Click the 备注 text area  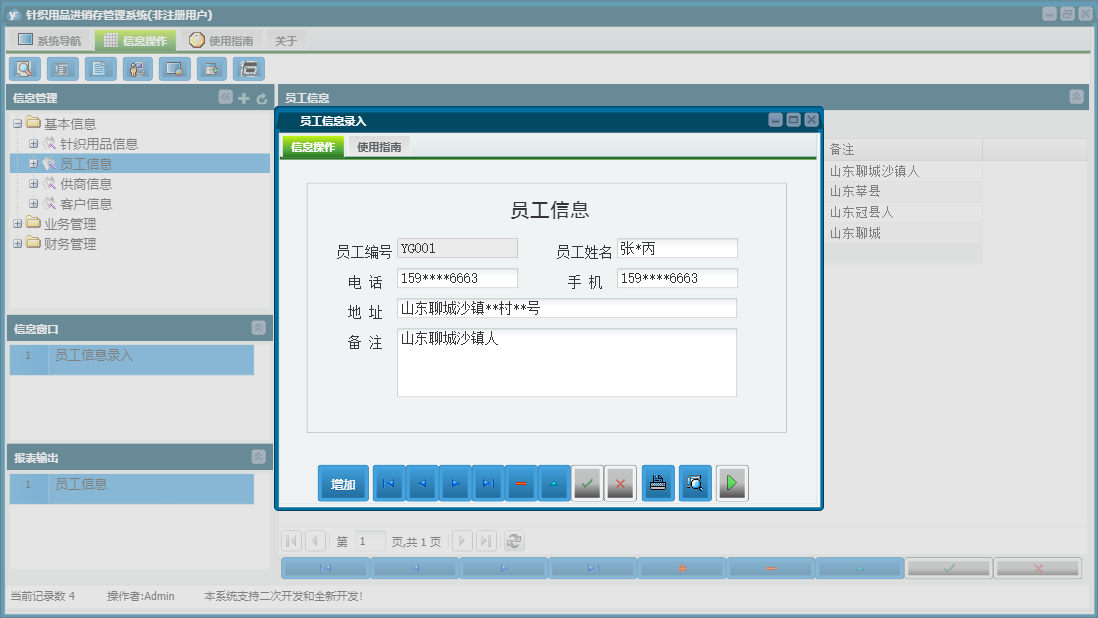[567, 363]
